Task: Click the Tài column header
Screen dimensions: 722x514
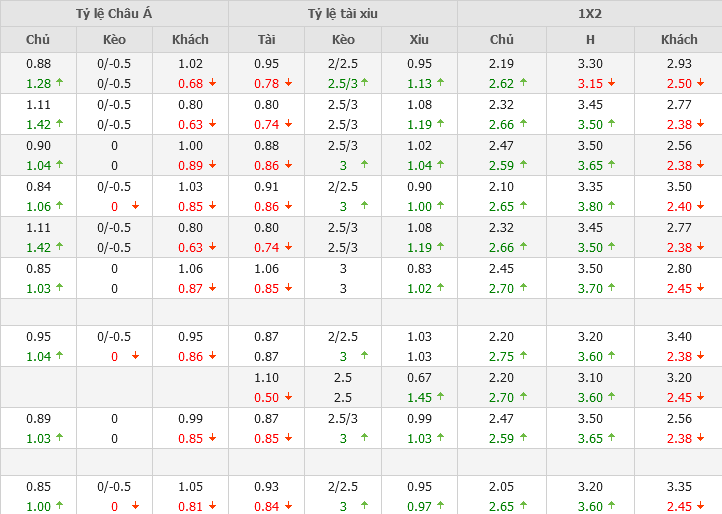Action: pos(266,39)
